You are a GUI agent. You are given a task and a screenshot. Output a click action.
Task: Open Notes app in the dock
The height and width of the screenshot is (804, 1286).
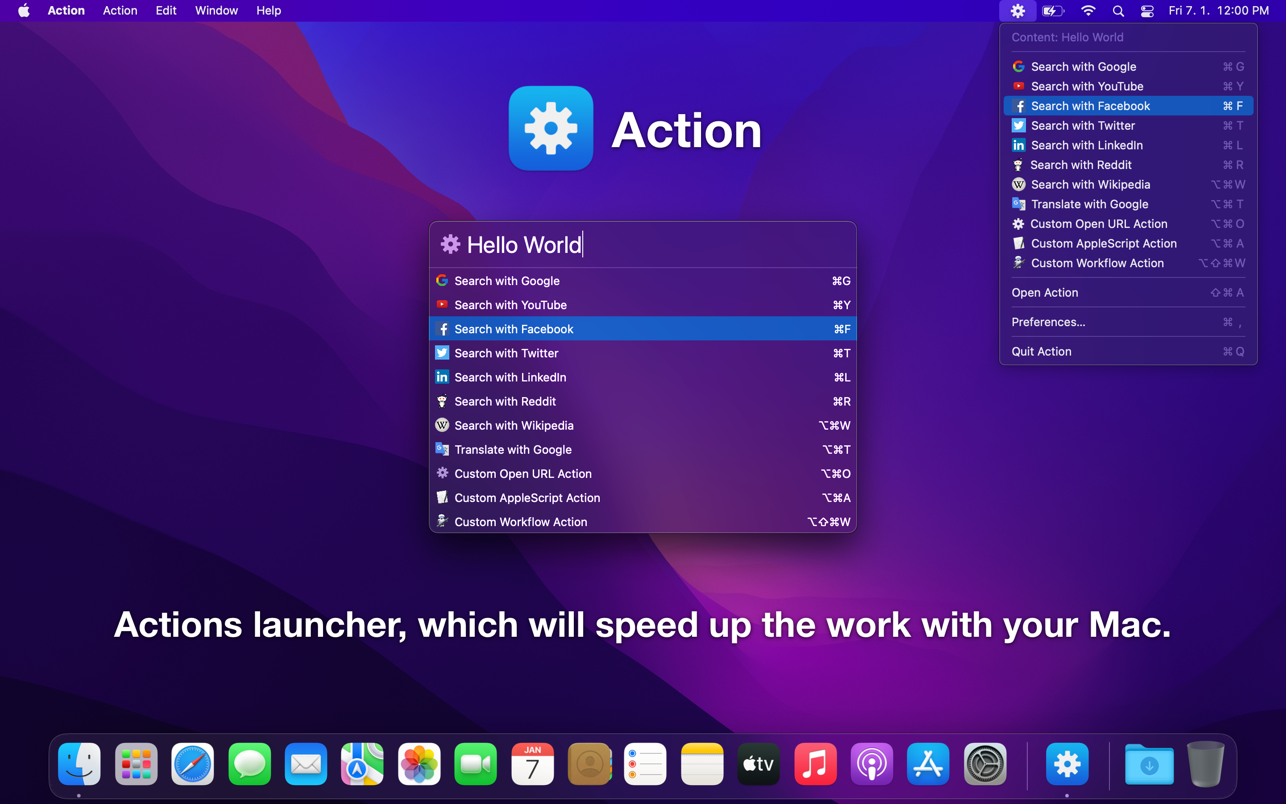(x=702, y=765)
